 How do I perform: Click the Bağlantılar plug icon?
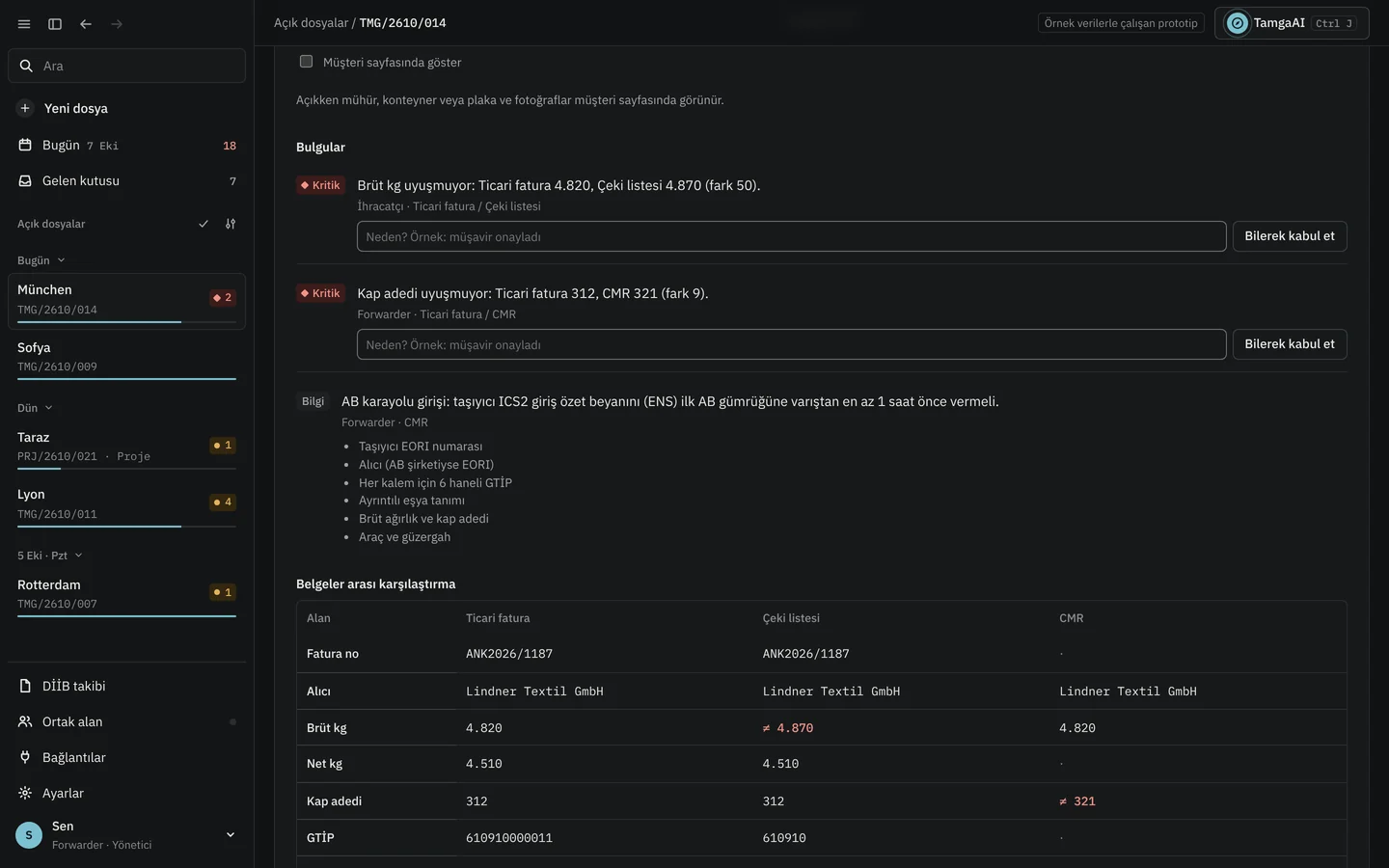25,757
